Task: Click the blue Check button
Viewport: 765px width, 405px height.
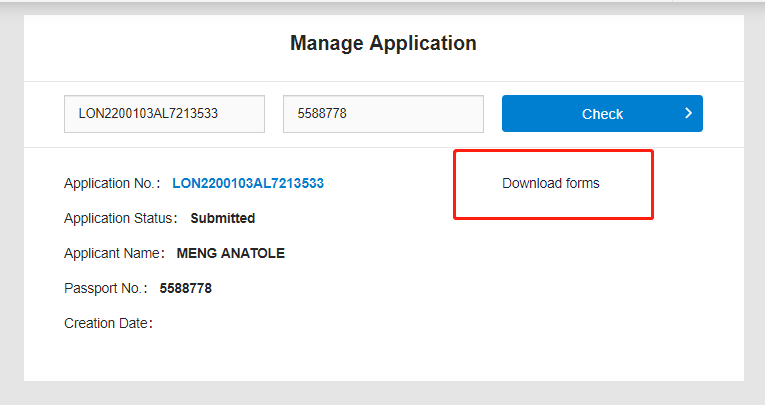Action: [602, 114]
